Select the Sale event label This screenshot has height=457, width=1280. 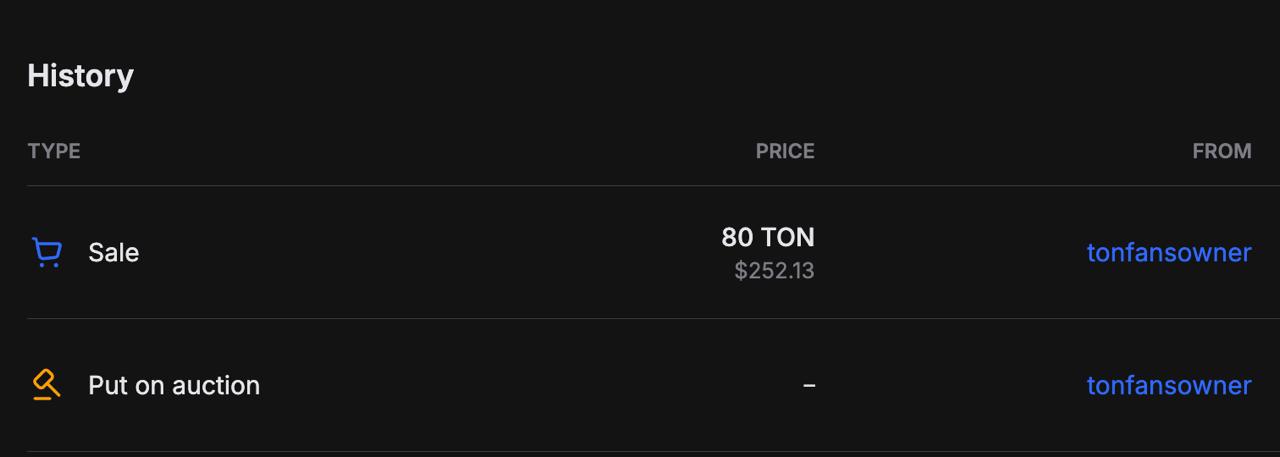tap(113, 253)
